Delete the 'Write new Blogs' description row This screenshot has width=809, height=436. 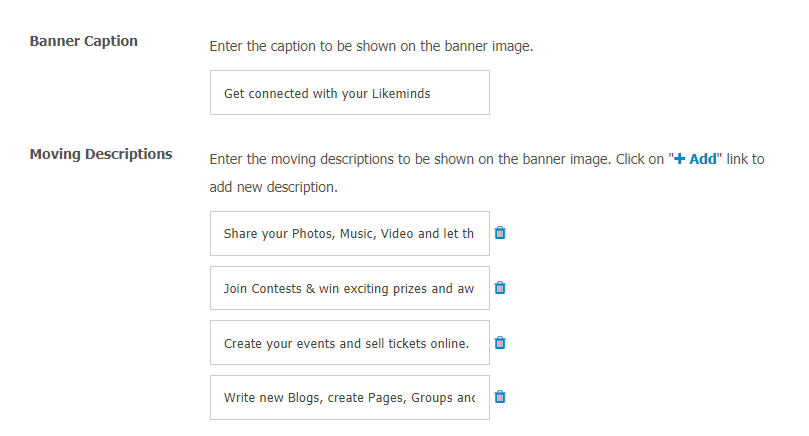pyautogui.click(x=500, y=397)
